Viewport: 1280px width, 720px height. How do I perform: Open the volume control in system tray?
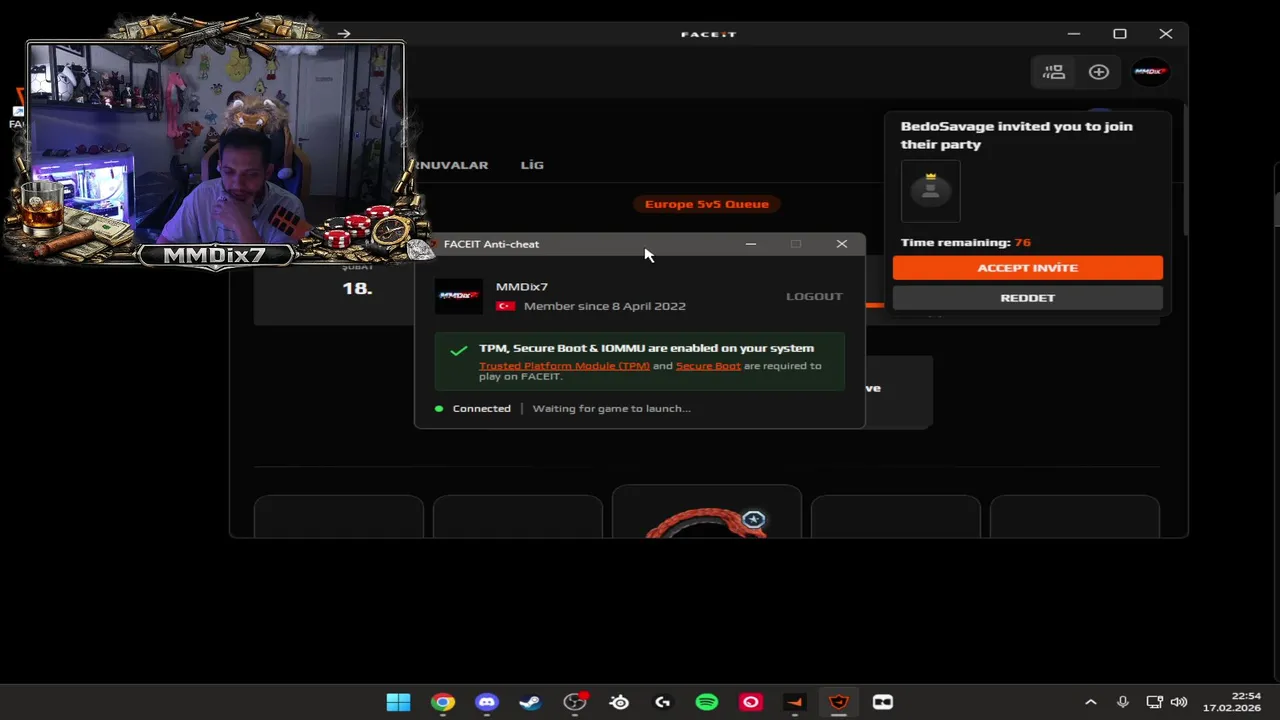[x=1179, y=702]
